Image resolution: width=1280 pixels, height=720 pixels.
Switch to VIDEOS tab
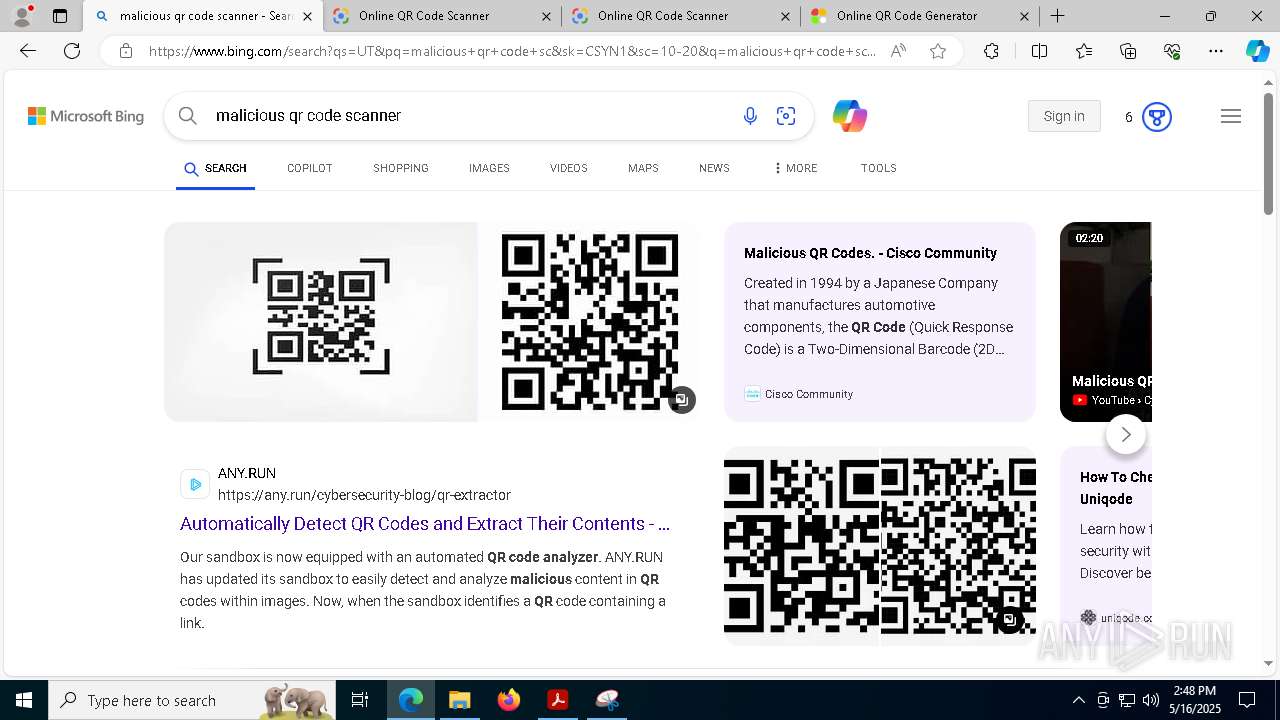568,168
